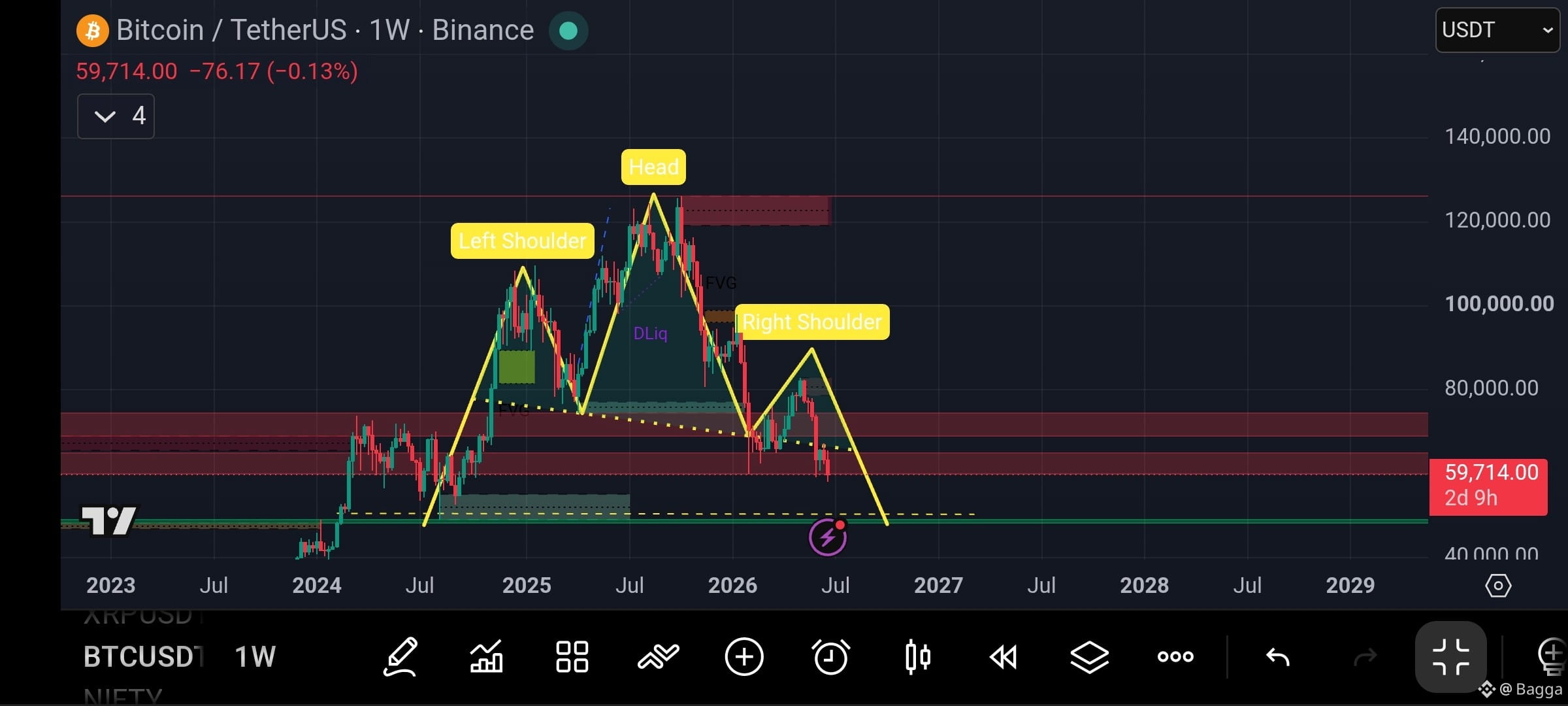1568x706 pixels.
Task: Select the Head pattern label
Action: tap(653, 167)
